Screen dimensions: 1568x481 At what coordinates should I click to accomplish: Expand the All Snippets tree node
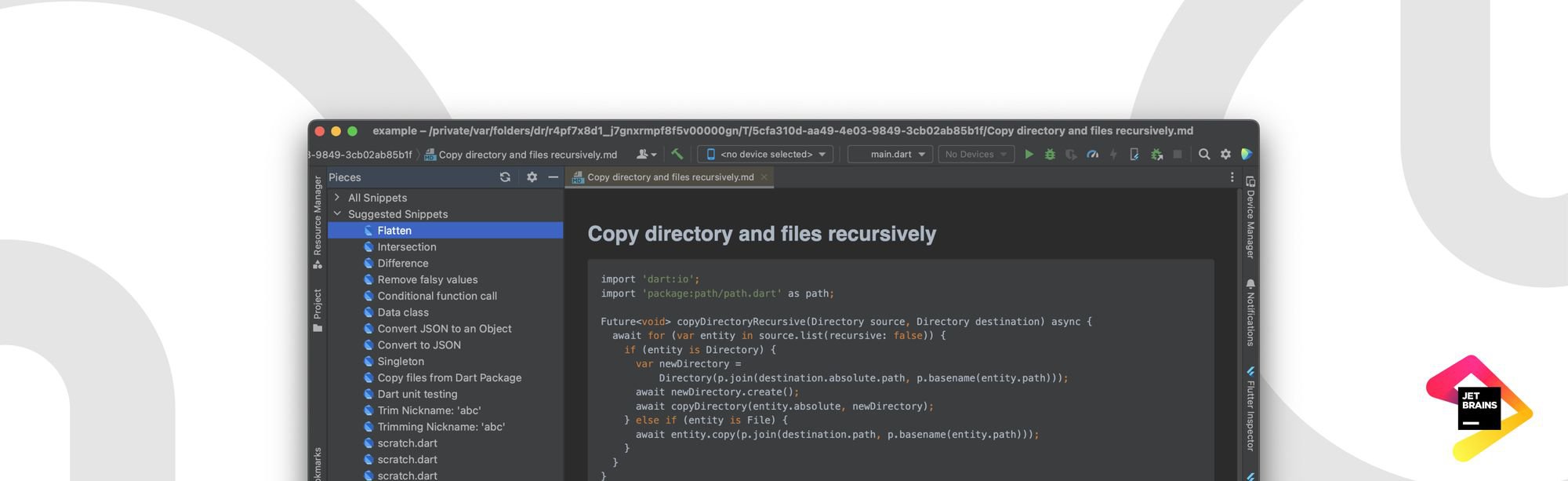point(337,198)
